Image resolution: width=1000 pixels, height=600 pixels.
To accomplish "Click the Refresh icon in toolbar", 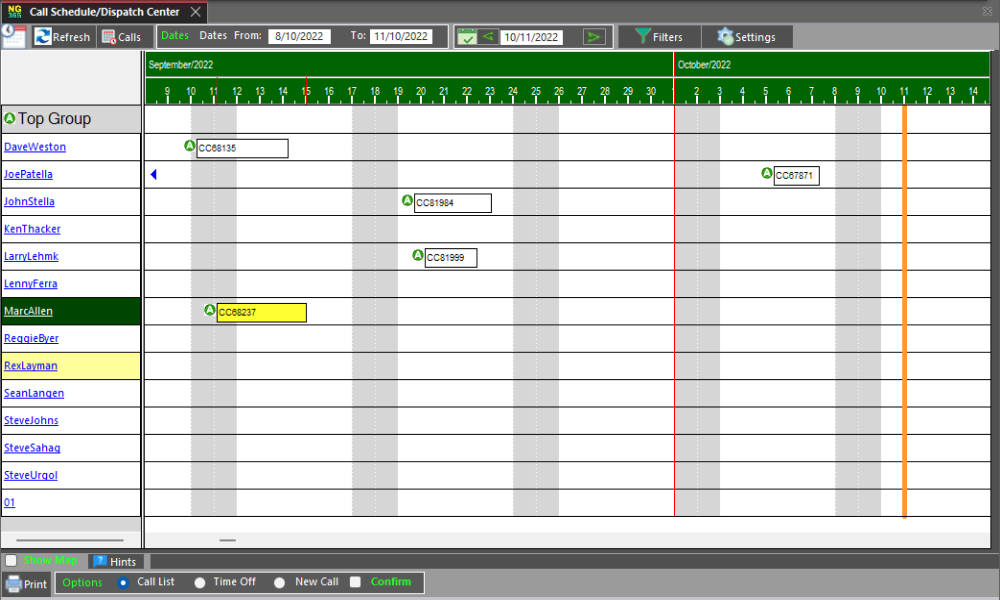I will click(43, 37).
